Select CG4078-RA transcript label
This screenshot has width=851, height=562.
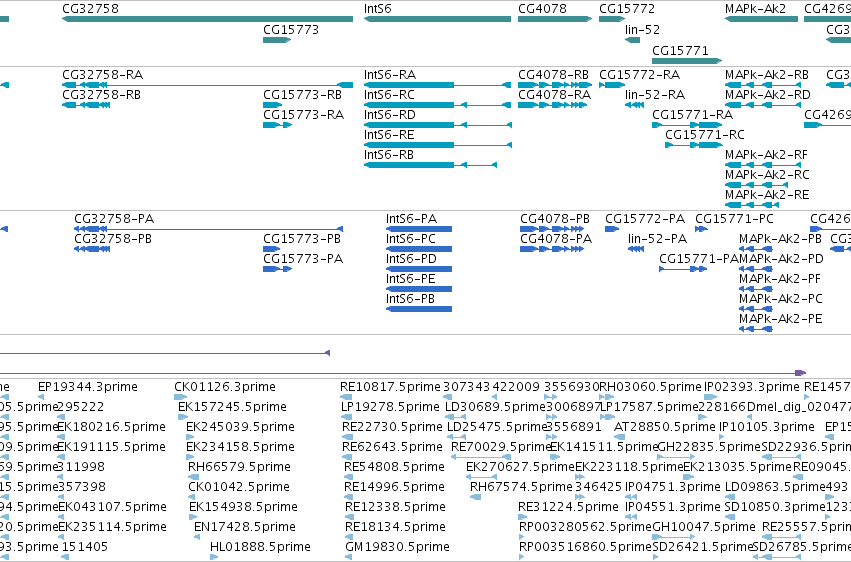pyautogui.click(x=555, y=95)
